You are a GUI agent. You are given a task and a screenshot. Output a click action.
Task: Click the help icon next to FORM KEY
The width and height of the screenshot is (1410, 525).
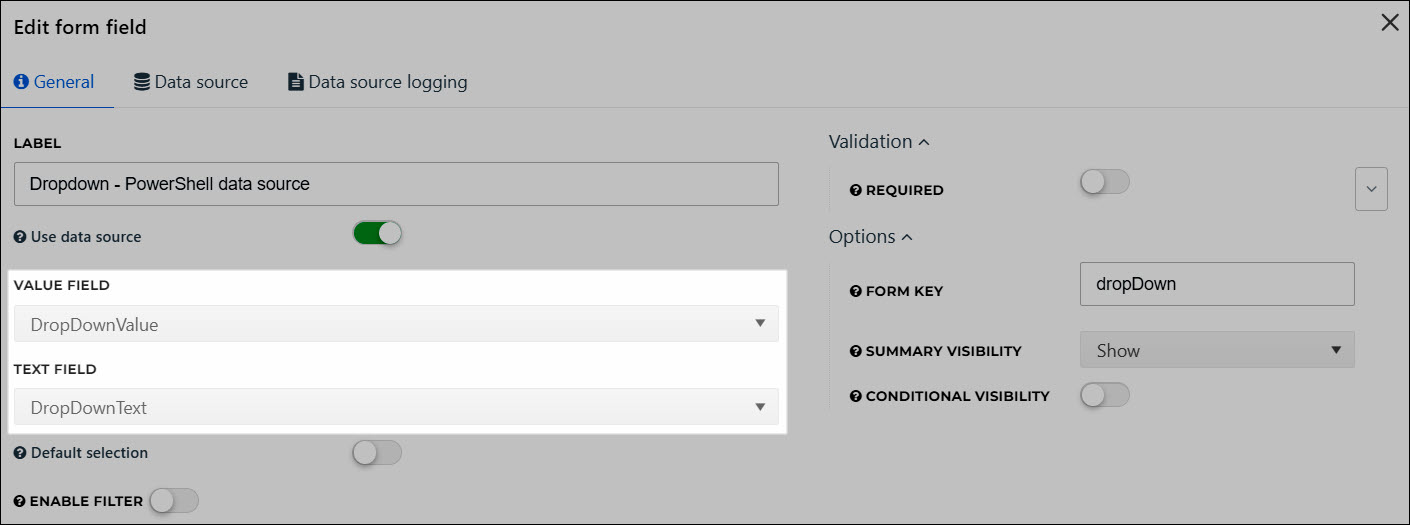(x=856, y=292)
